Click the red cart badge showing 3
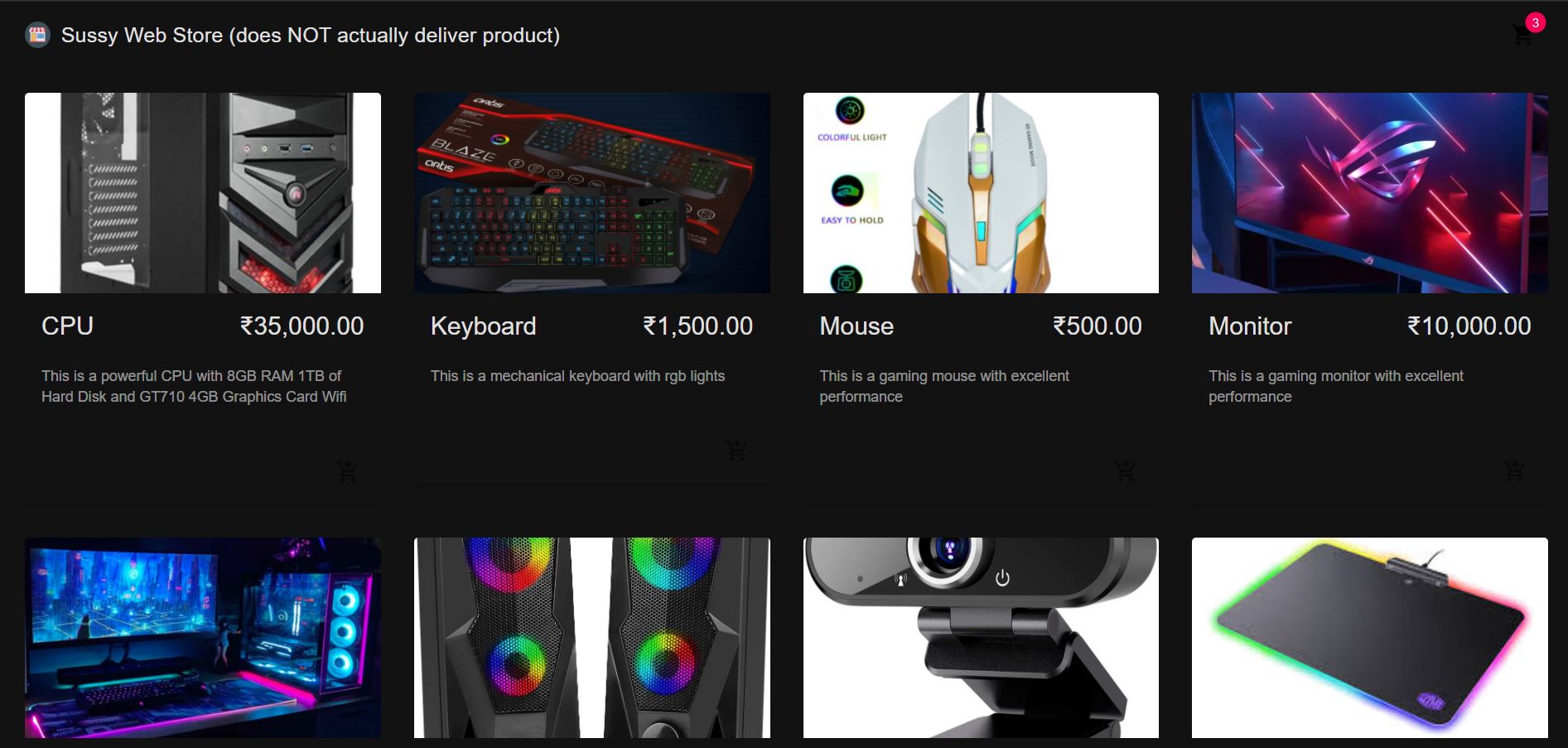The width and height of the screenshot is (1568, 748). point(1535,22)
